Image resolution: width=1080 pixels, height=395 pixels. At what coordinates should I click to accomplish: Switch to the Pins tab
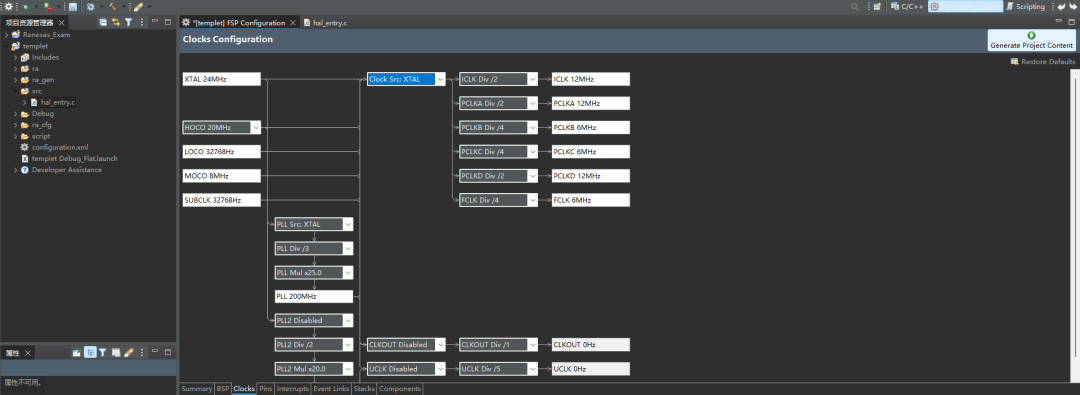266,389
